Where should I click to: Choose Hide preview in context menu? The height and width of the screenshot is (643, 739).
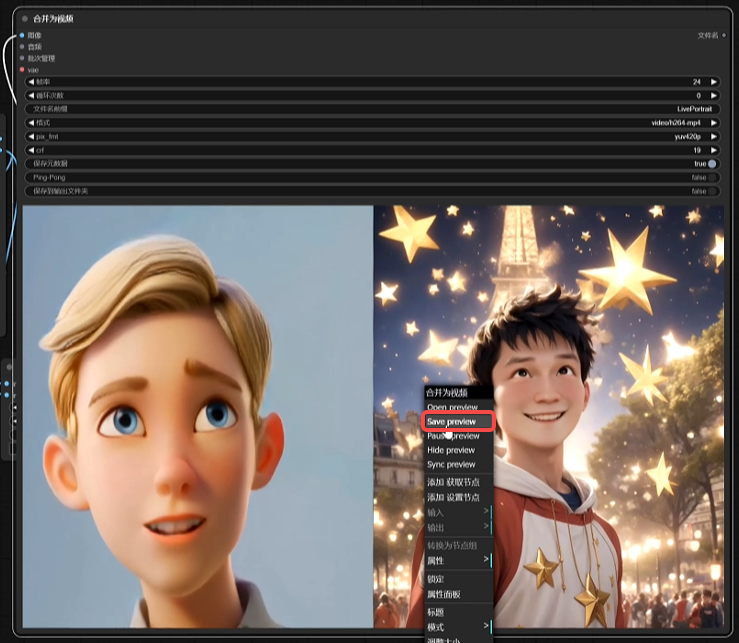[x=459, y=451]
